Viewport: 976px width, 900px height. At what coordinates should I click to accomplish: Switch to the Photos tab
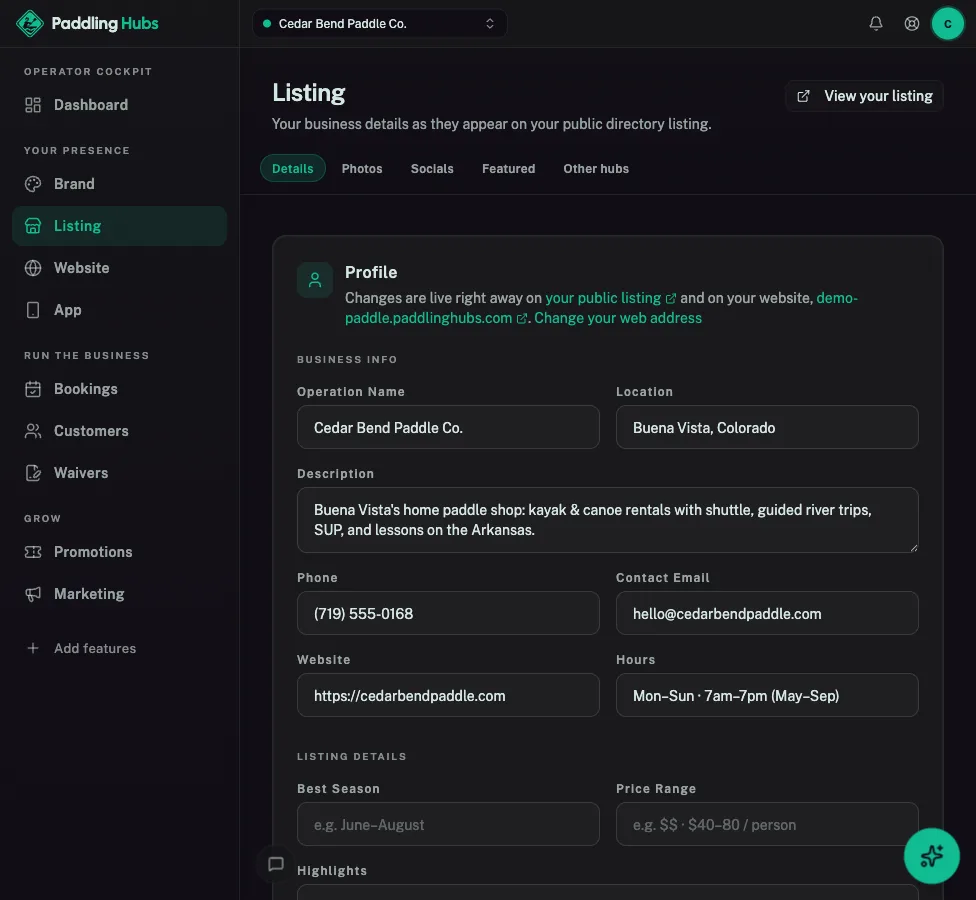pyautogui.click(x=362, y=169)
